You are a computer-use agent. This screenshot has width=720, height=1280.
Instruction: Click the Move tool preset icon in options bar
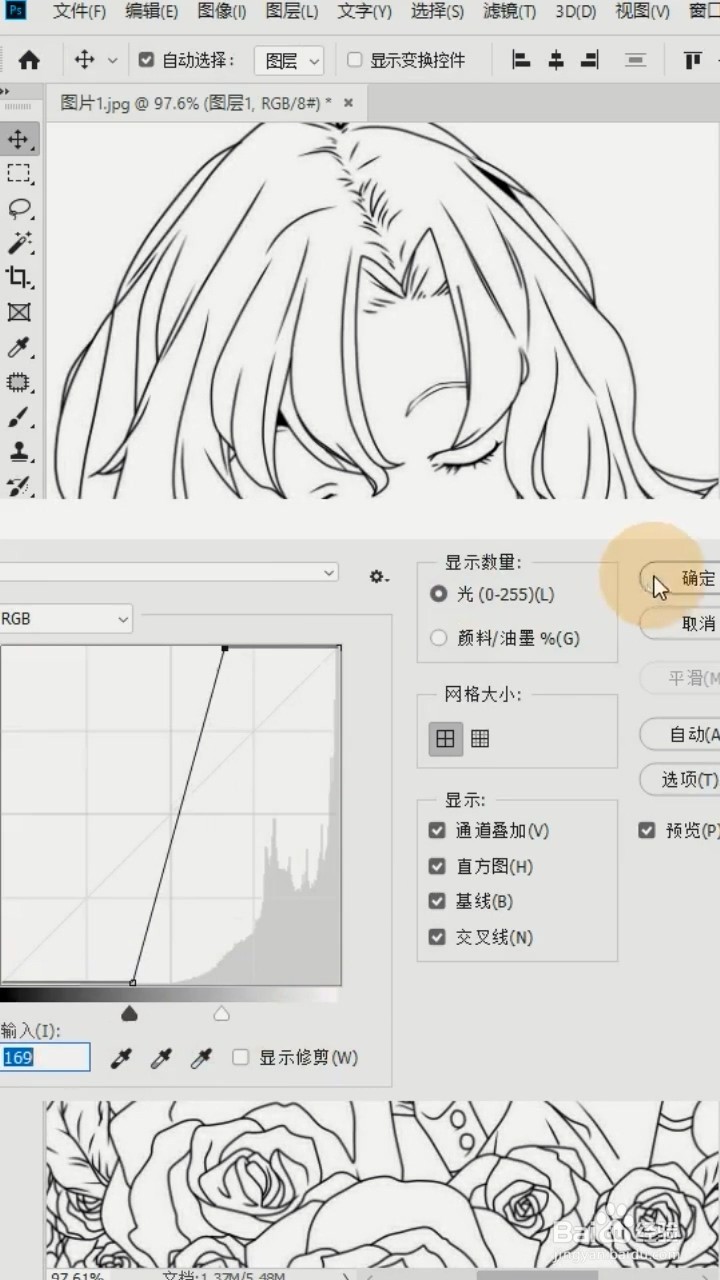coord(84,60)
